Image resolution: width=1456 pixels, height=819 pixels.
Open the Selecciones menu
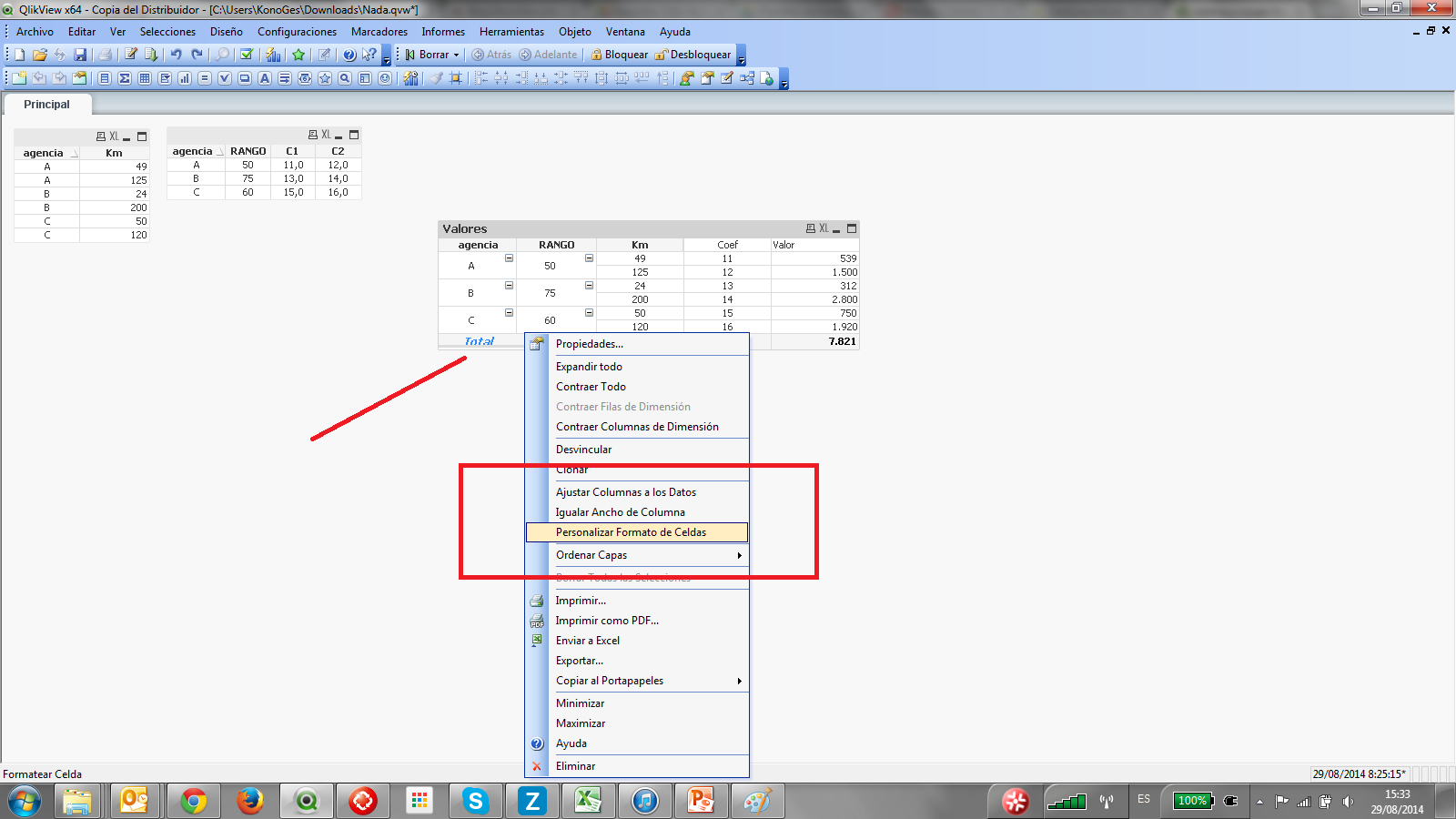click(x=167, y=32)
